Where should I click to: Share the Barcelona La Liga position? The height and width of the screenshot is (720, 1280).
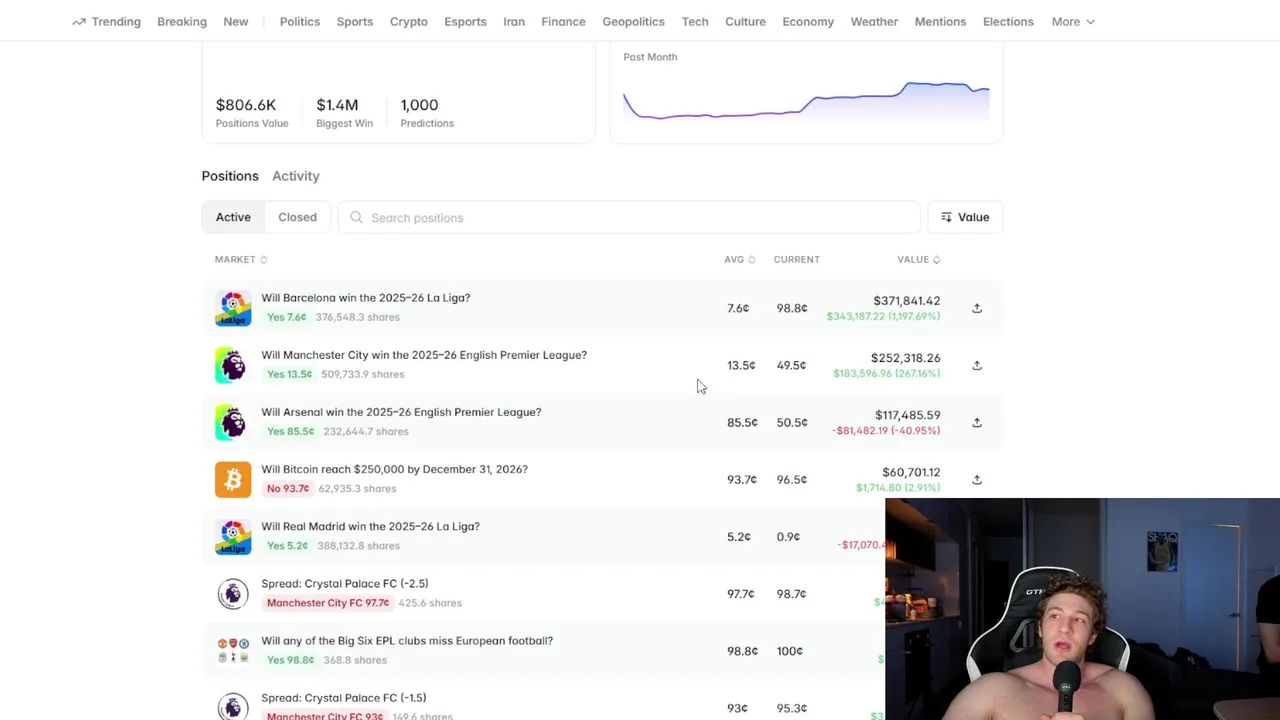click(977, 308)
